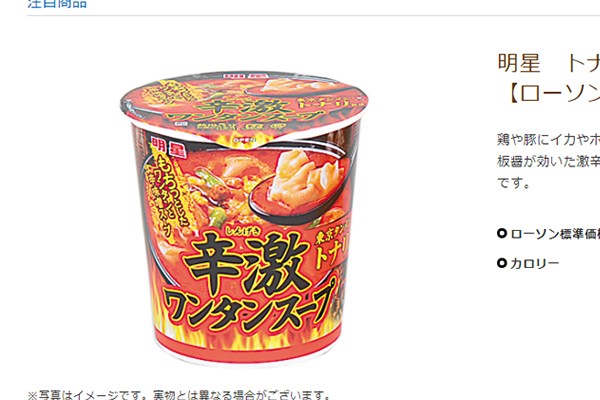Open the spicy wonton soup cup image
600x400 pixels.
pos(244,219)
